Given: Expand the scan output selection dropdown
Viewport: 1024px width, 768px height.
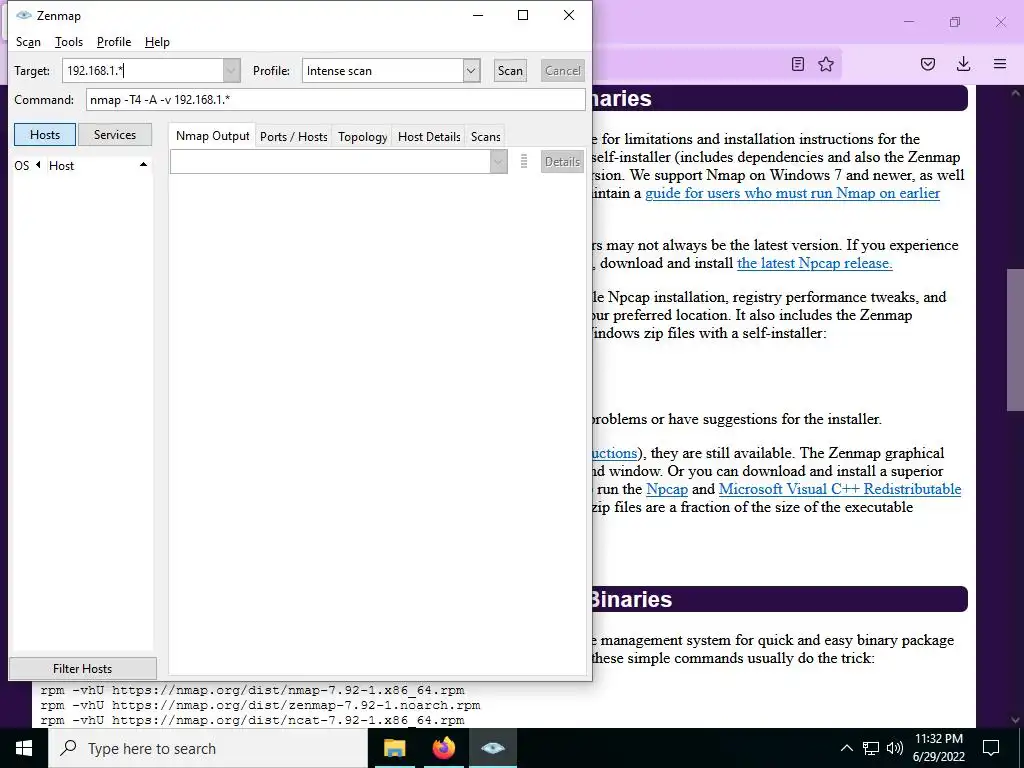Looking at the screenshot, I should [x=498, y=161].
